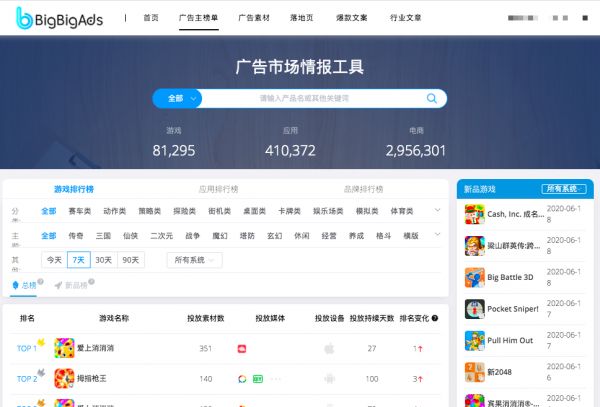The height and width of the screenshot is (407, 600).
Task: Filter by 策略类 category
Action: [x=150, y=211]
